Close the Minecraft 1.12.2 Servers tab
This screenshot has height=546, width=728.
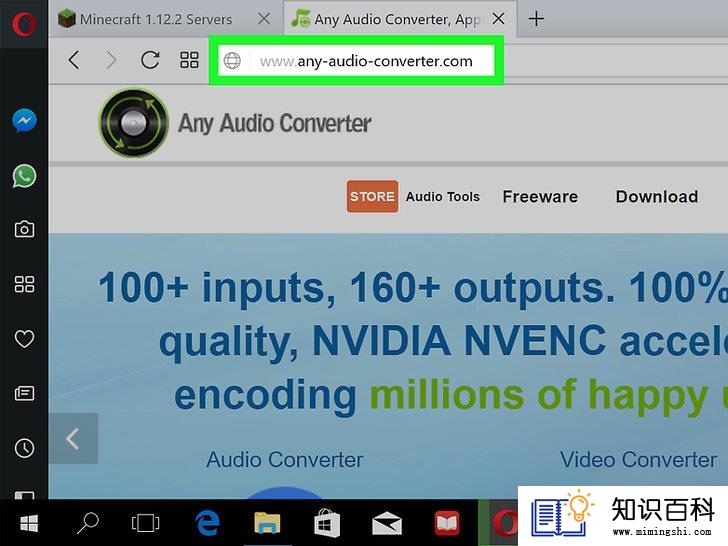pyautogui.click(x=264, y=19)
